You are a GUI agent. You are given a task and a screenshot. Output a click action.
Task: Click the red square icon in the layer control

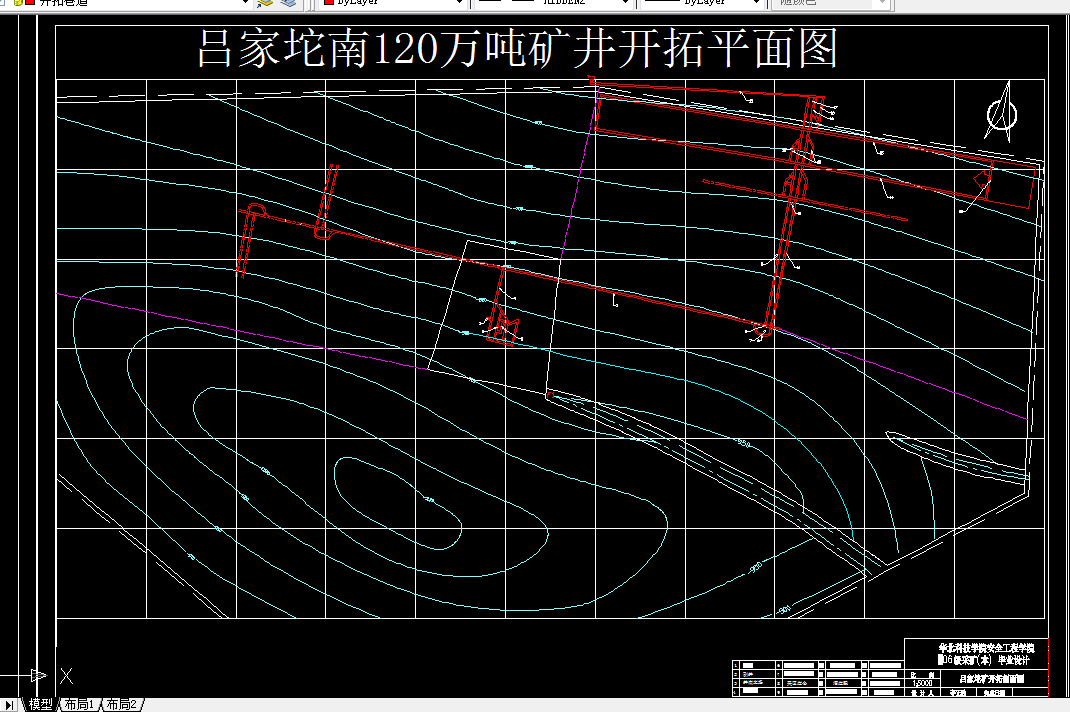click(29, 3)
